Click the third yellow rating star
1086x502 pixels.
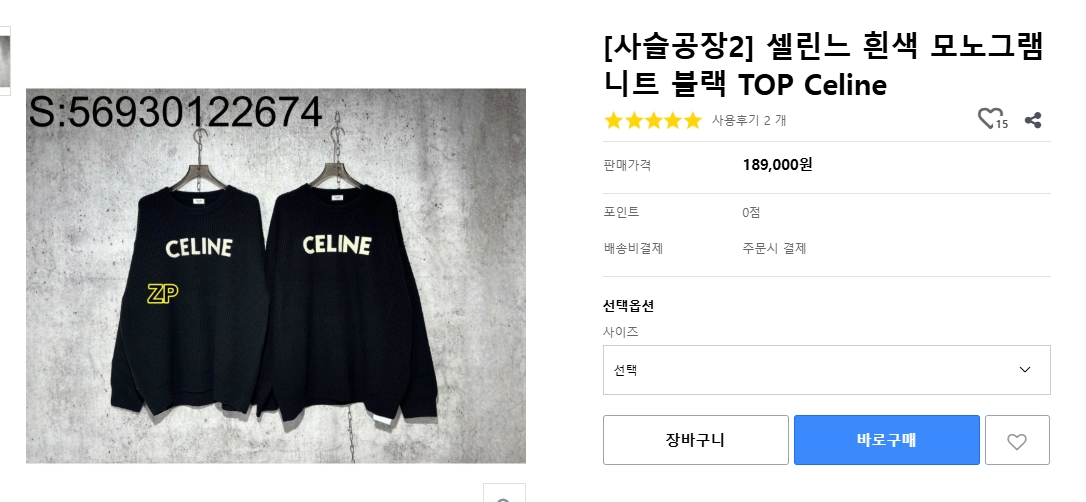click(x=653, y=121)
